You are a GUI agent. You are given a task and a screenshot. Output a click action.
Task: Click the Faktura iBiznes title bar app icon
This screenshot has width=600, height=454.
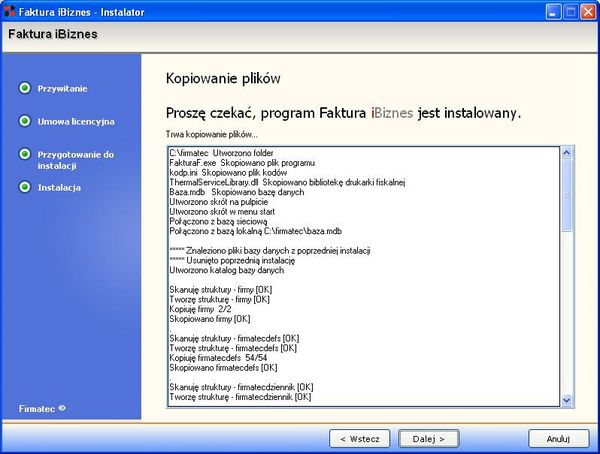pos(9,11)
